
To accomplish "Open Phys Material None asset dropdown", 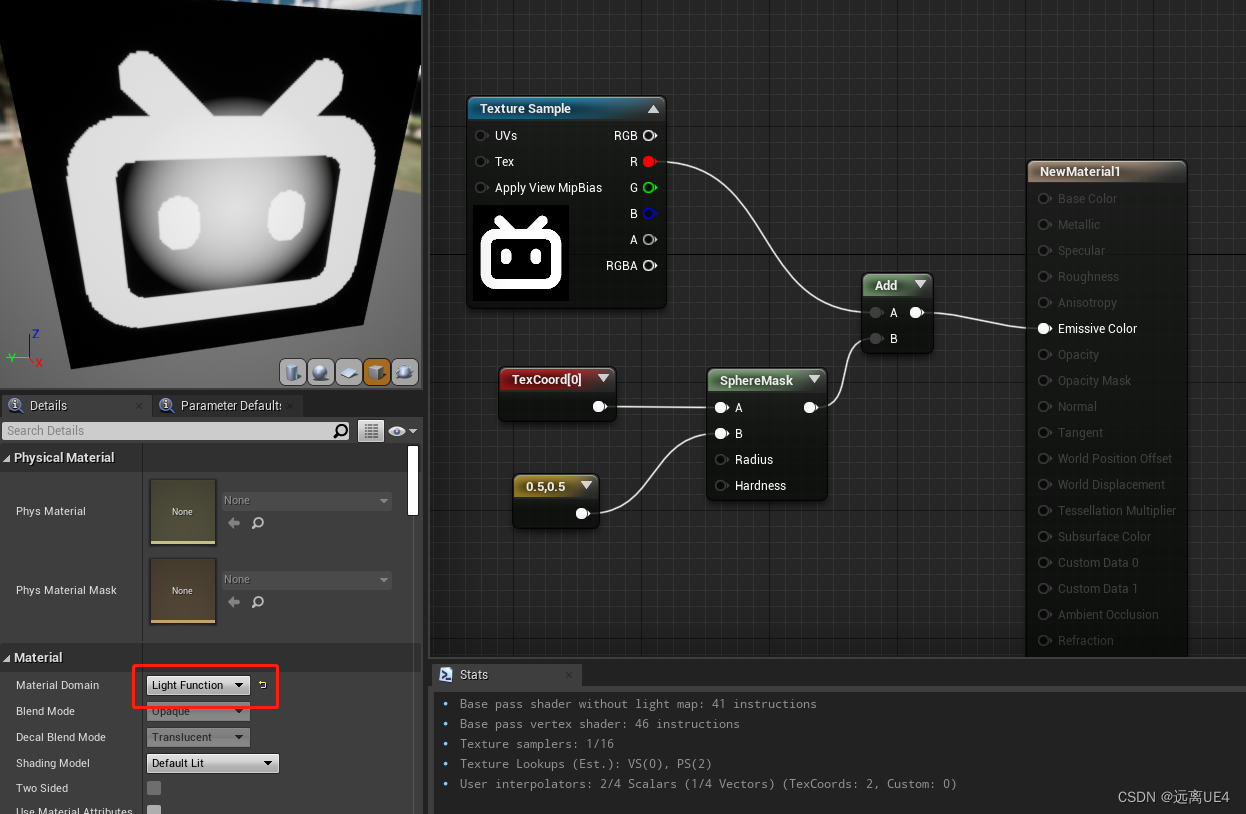I will tap(306, 500).
